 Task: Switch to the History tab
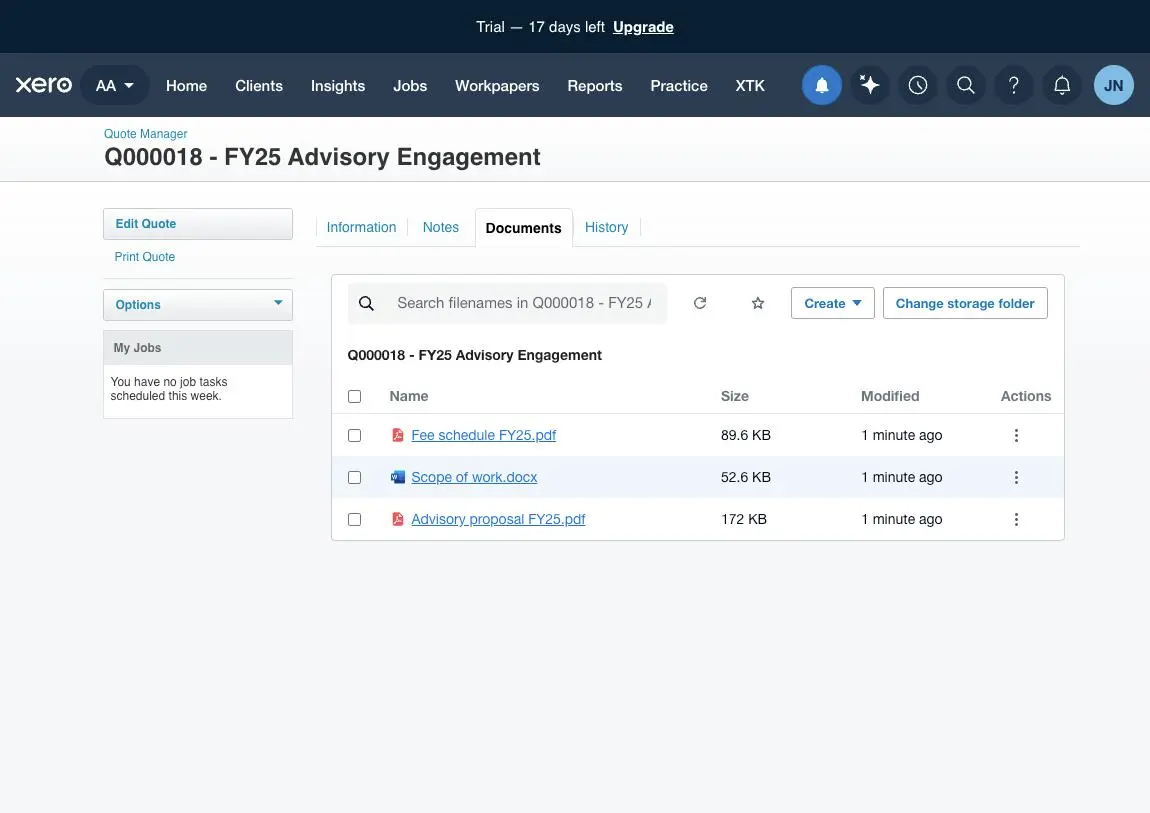[x=607, y=227]
